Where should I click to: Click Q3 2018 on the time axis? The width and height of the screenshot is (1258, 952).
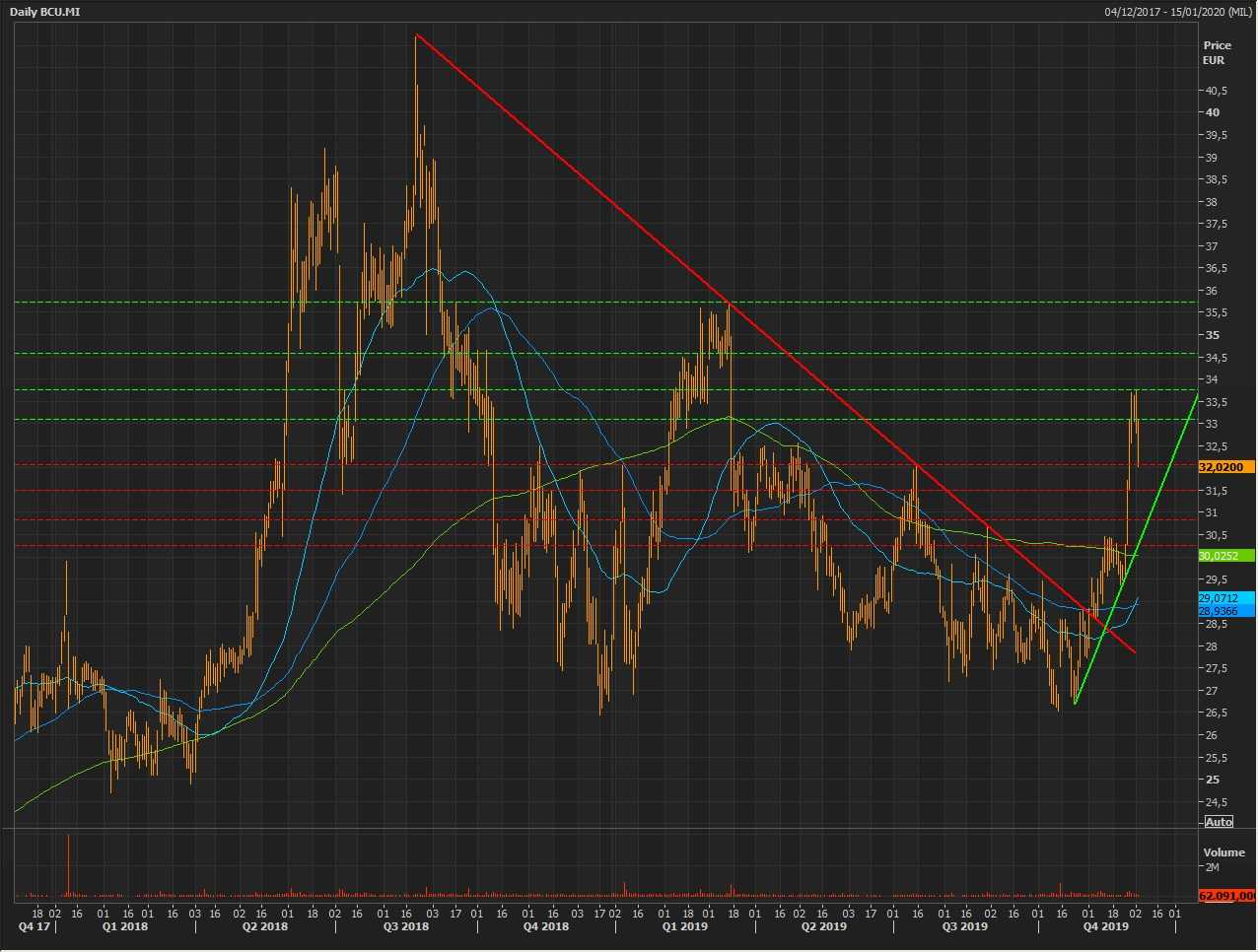point(406,926)
